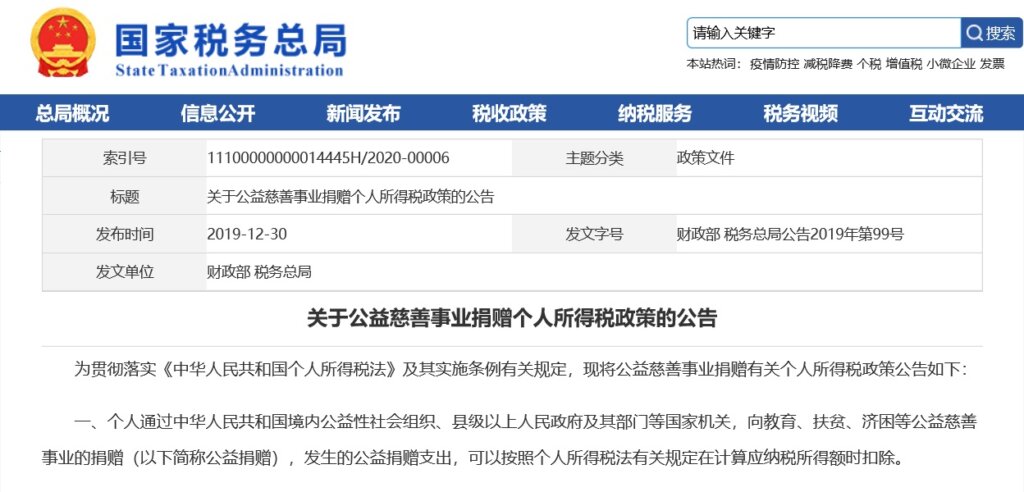The height and width of the screenshot is (492, 1024).
Task: Open the 税收政策 menu
Action: tap(509, 114)
